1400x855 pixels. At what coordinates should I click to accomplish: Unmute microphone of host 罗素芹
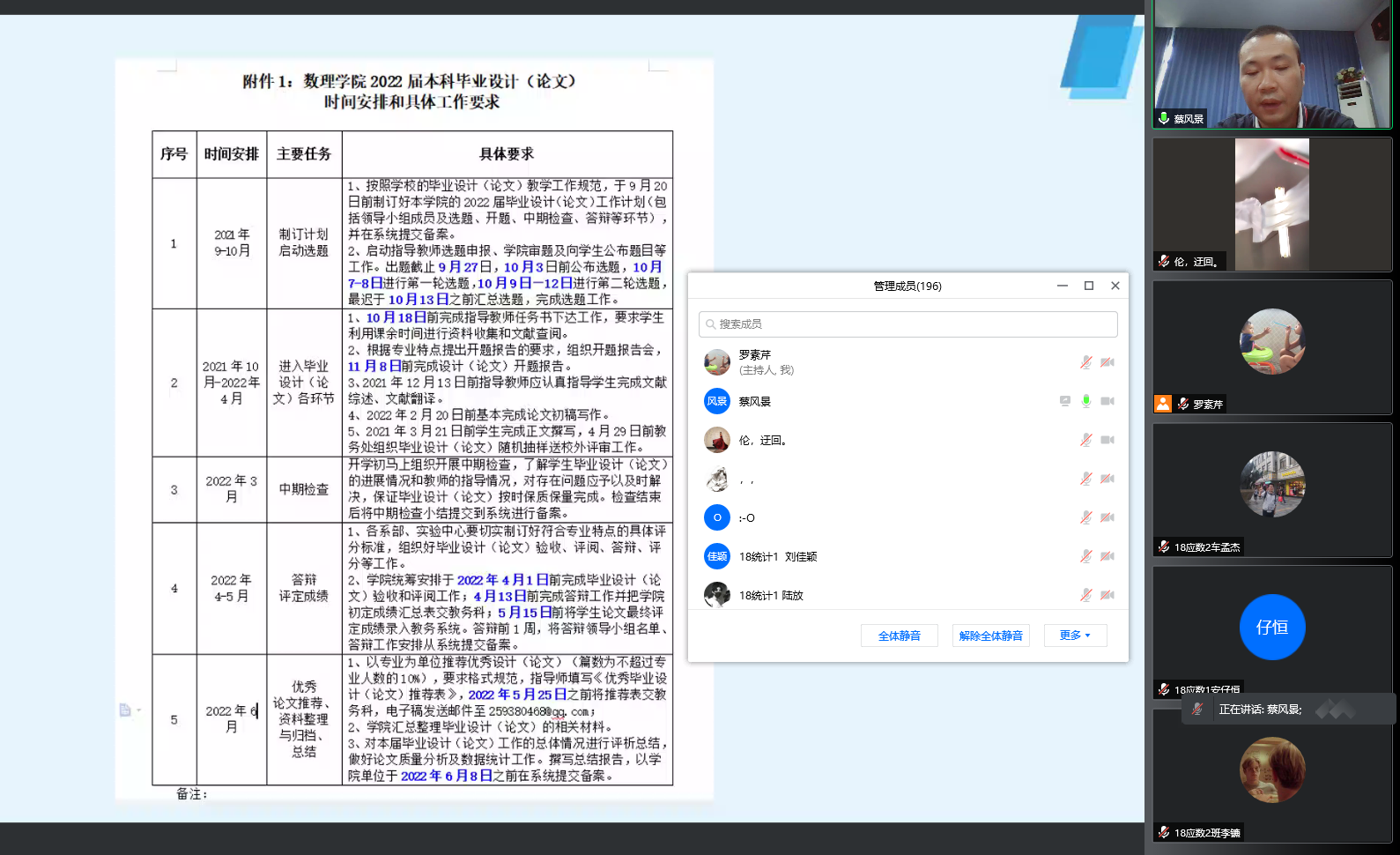tap(1086, 362)
